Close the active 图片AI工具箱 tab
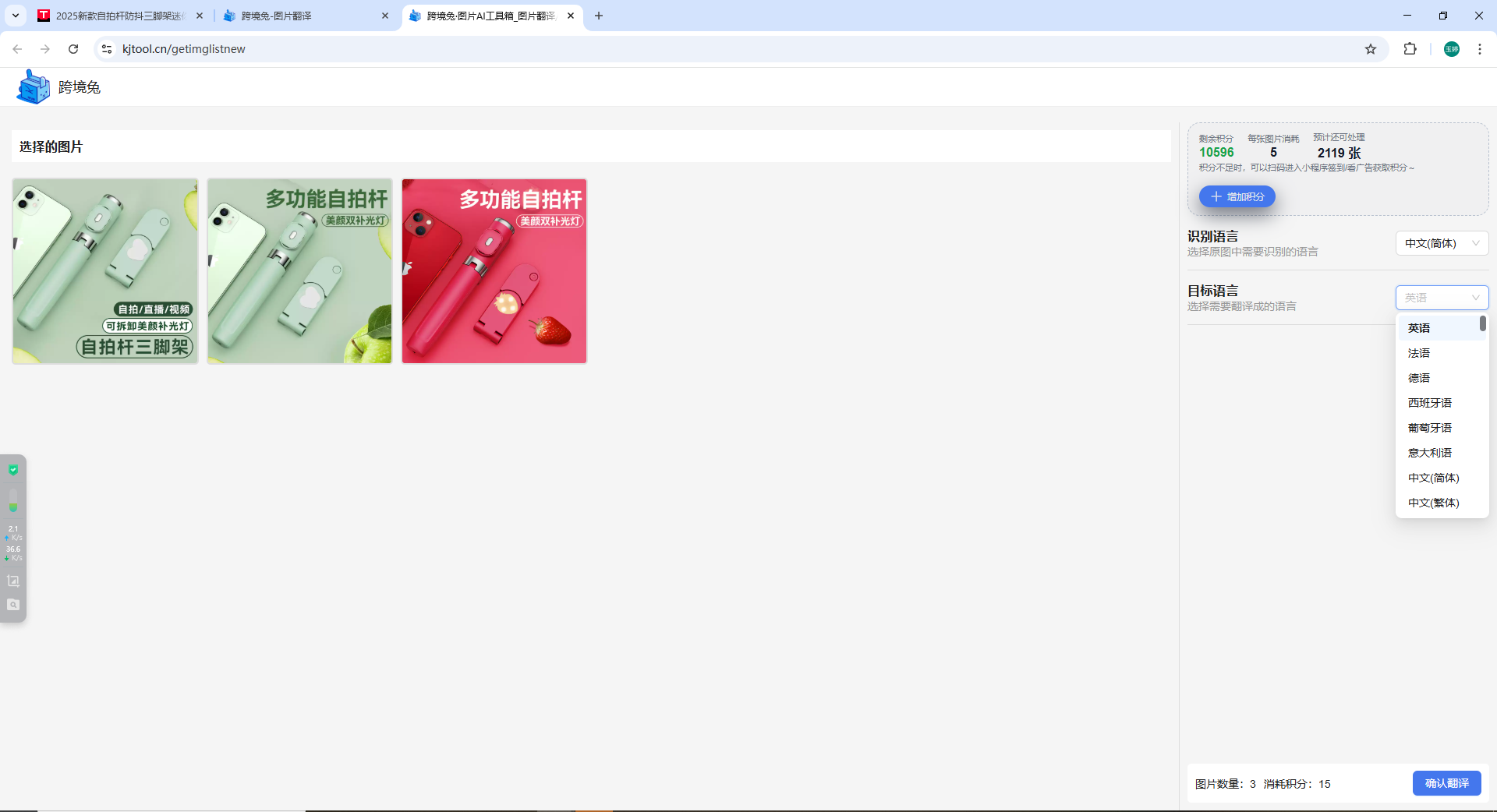1497x812 pixels. point(571,16)
